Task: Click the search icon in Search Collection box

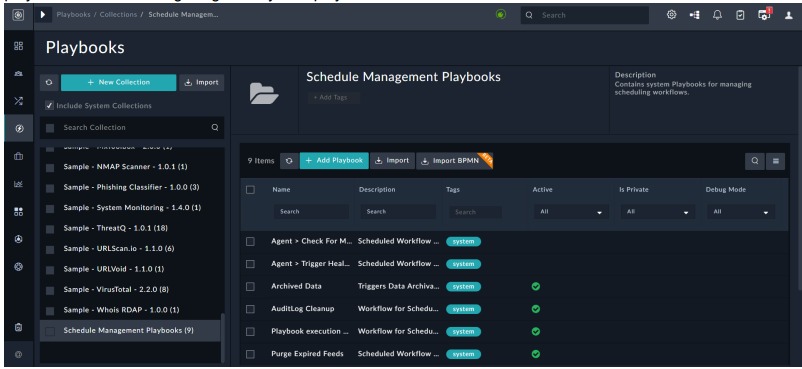Action: pos(215,127)
